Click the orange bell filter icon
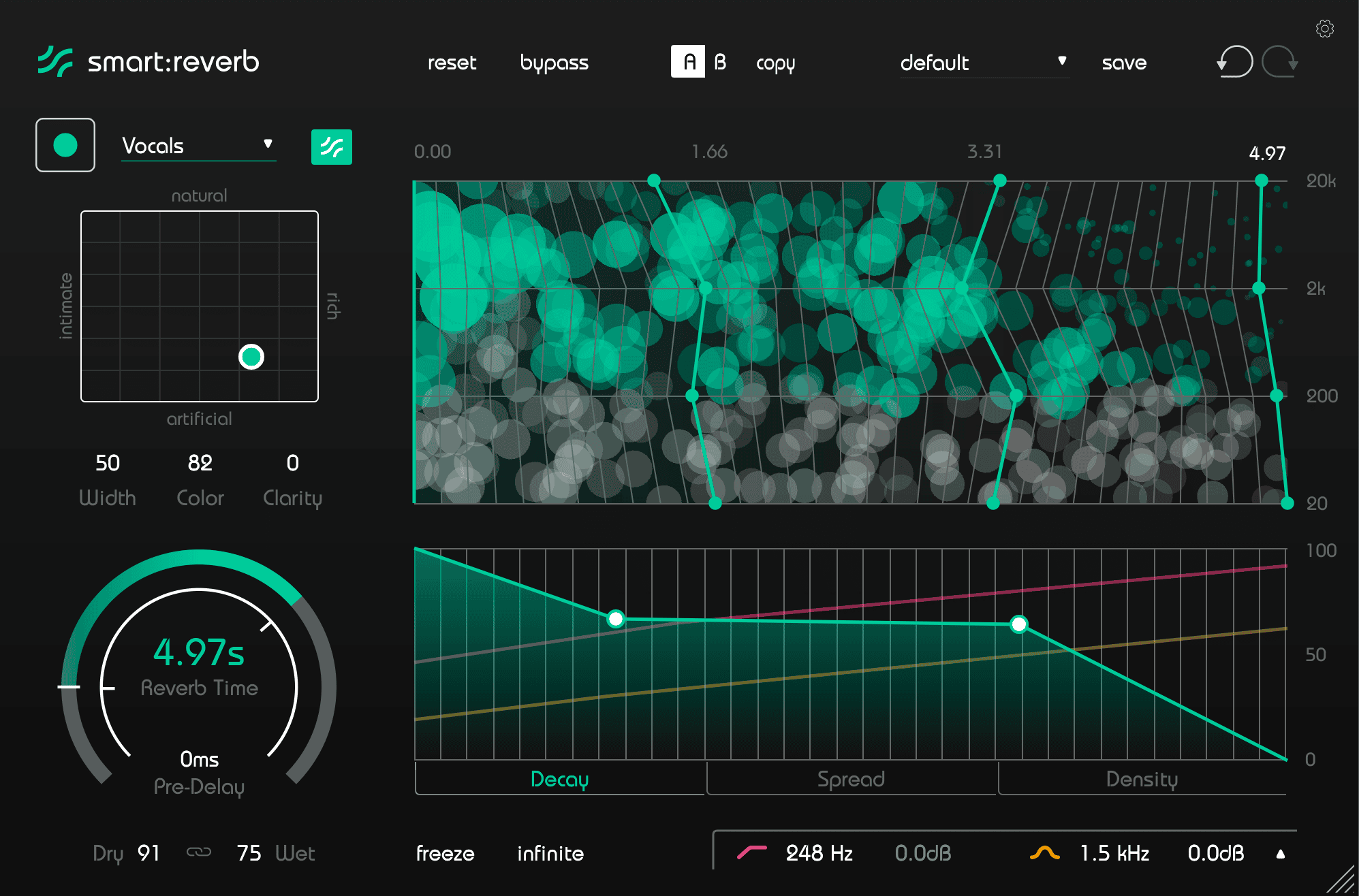Screen dimensions: 1359x896 [x=1044, y=852]
